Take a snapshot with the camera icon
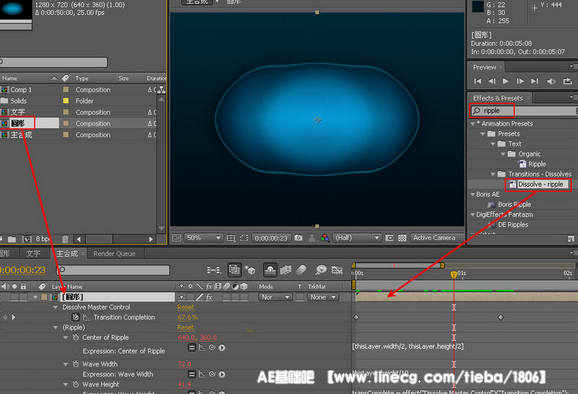The width and height of the screenshot is (578, 394). (x=299, y=238)
